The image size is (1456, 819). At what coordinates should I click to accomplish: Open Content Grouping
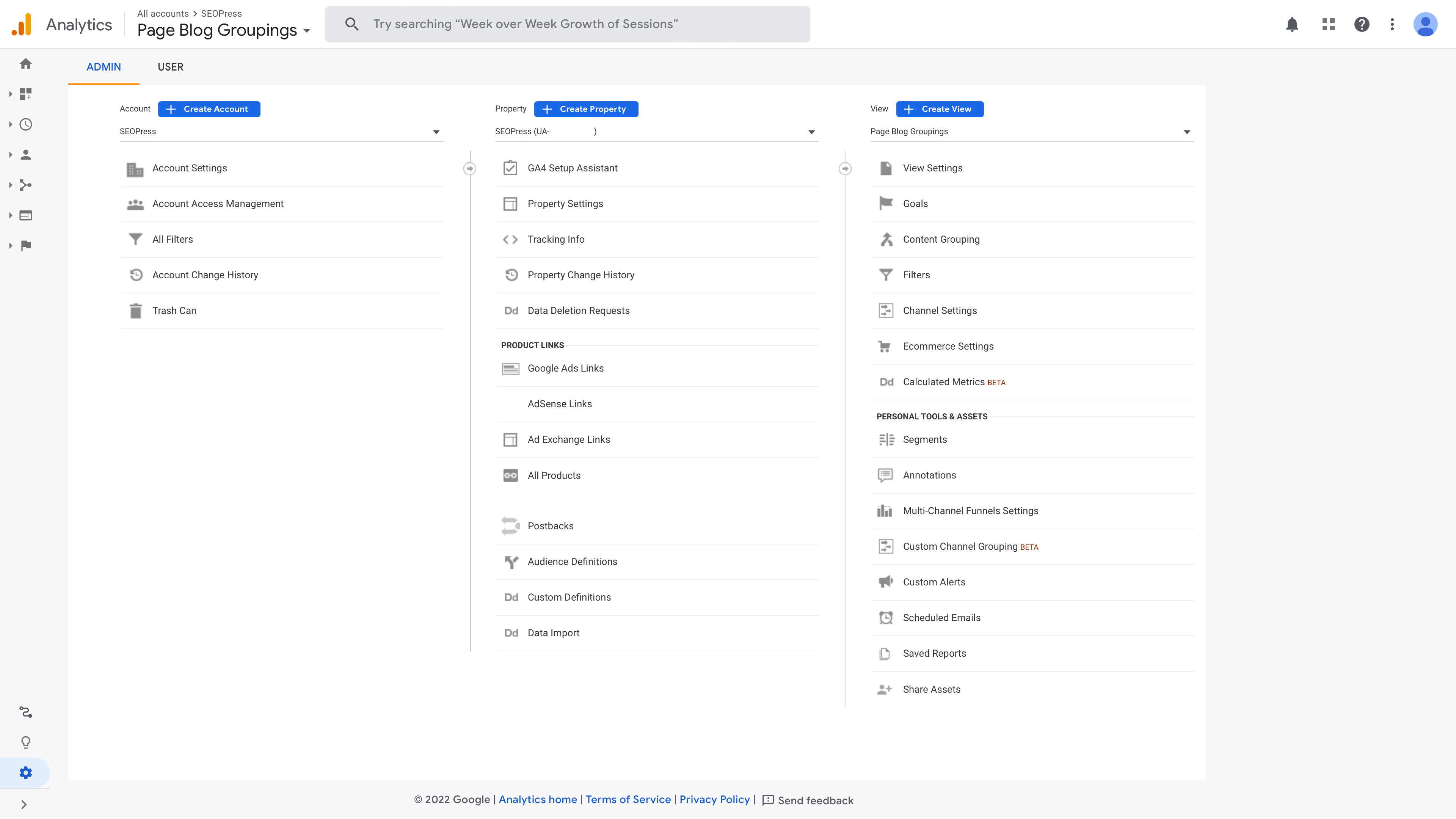(x=1032, y=240)
